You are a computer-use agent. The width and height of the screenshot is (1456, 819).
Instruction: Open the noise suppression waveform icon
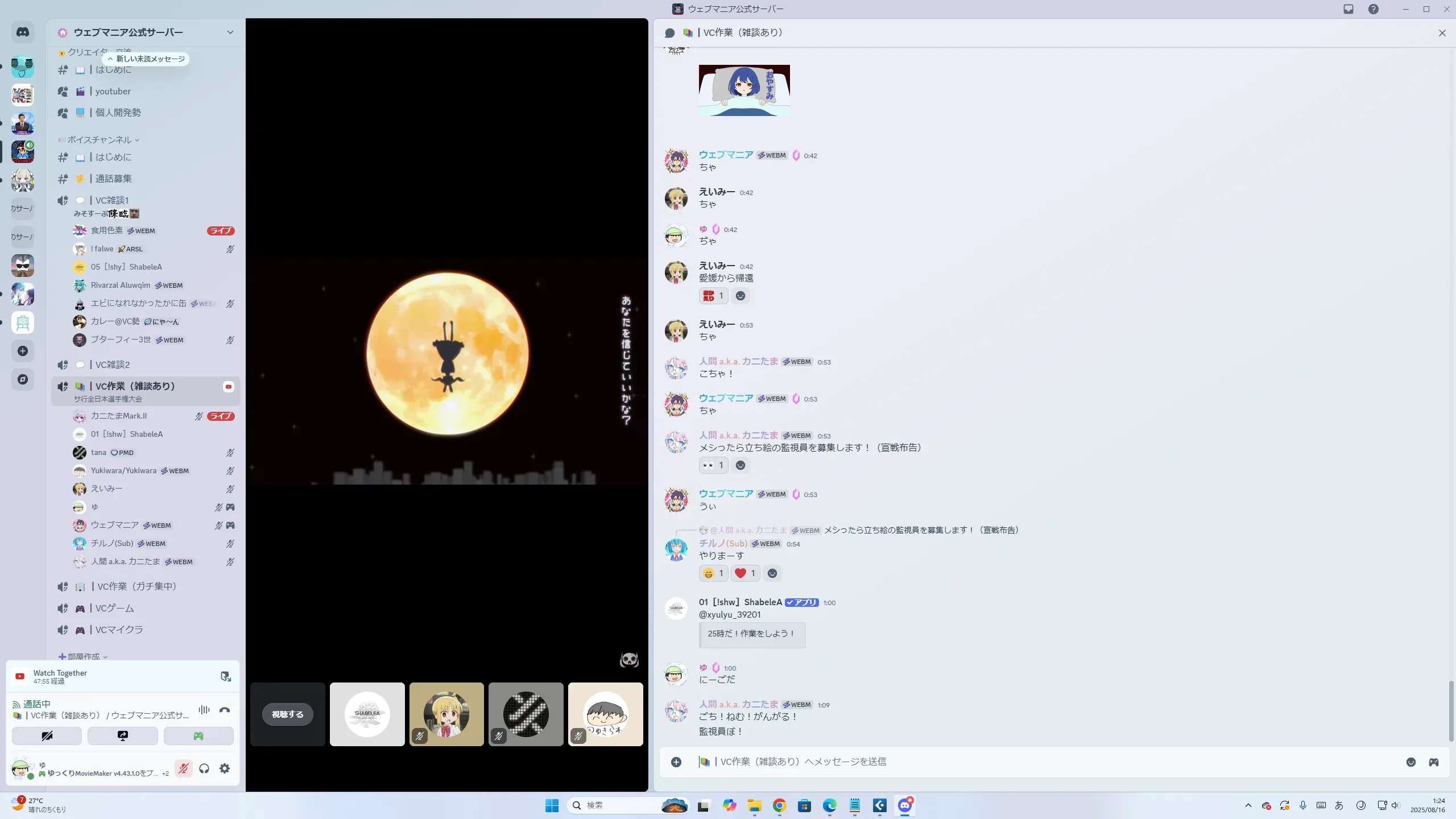click(204, 710)
